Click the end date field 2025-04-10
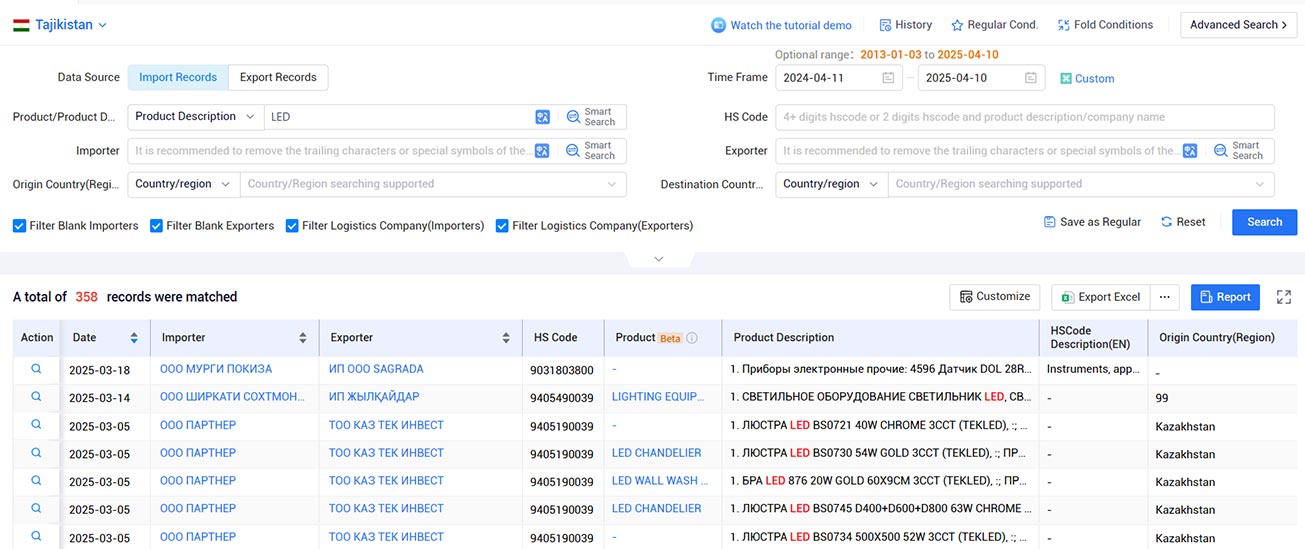 pos(982,78)
